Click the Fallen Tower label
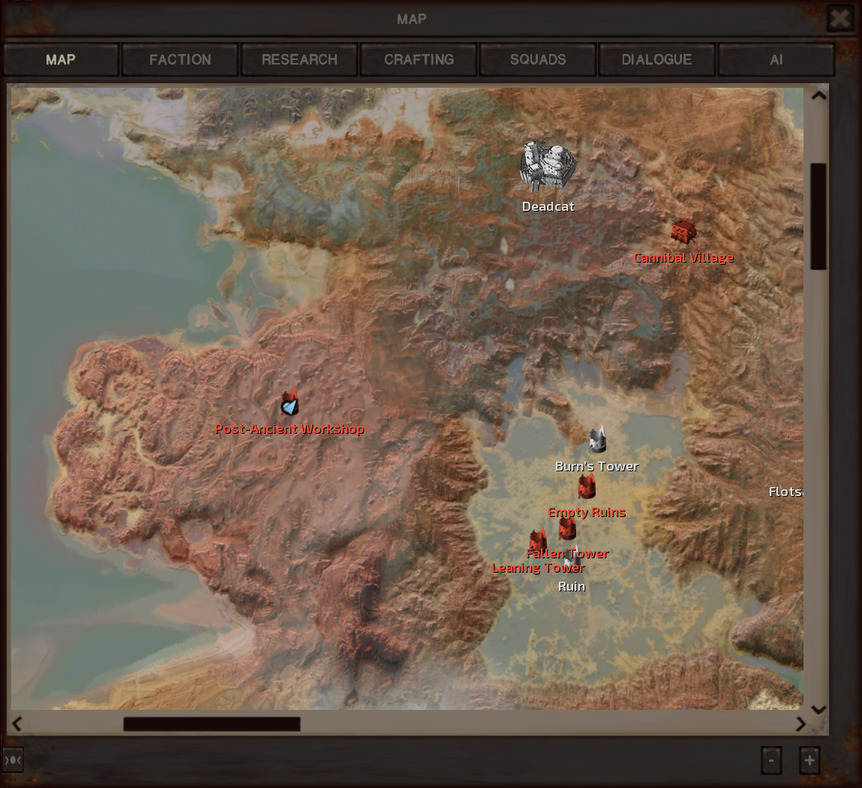862x788 pixels. click(567, 553)
